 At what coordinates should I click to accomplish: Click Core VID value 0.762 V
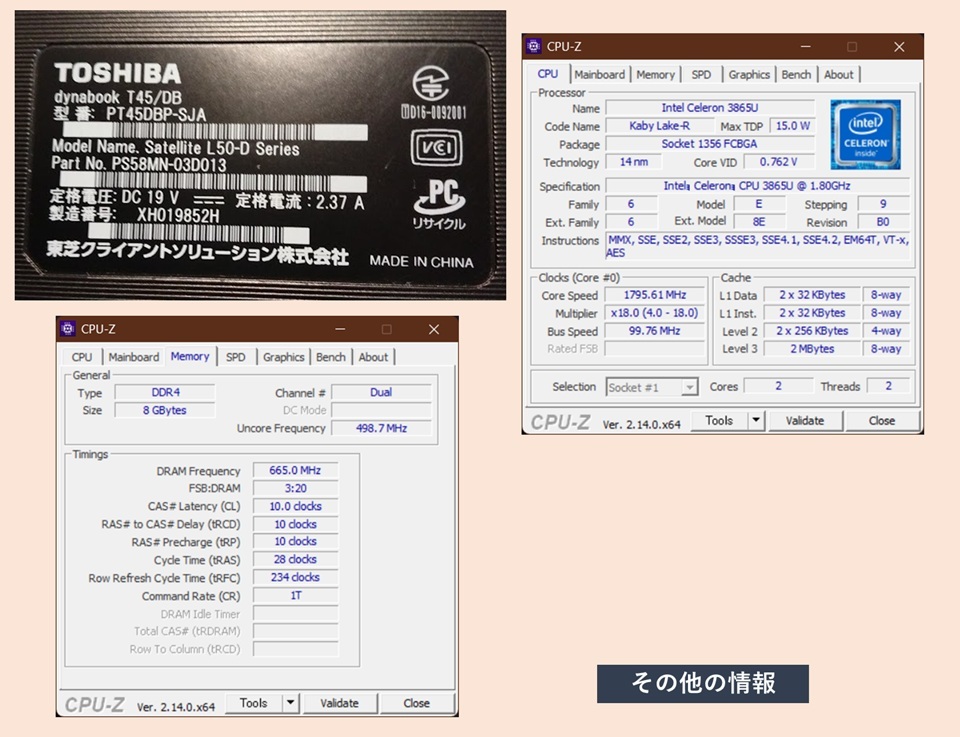pyautogui.click(x=779, y=162)
